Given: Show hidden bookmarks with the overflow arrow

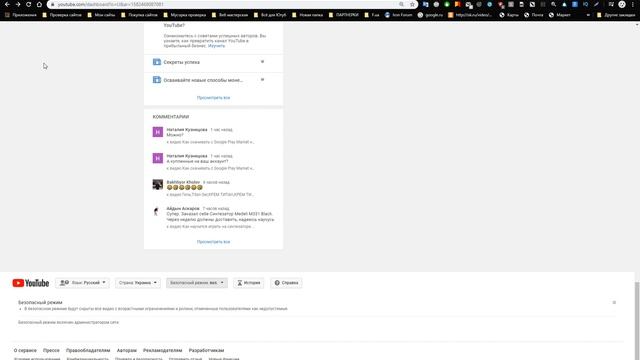Looking at the screenshot, I should point(588,15).
